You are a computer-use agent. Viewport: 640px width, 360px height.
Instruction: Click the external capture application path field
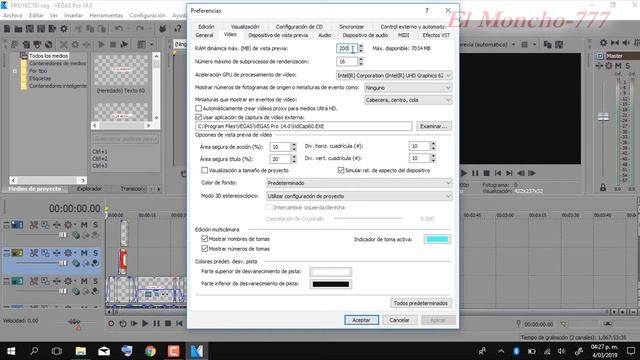pyautogui.click(x=304, y=126)
